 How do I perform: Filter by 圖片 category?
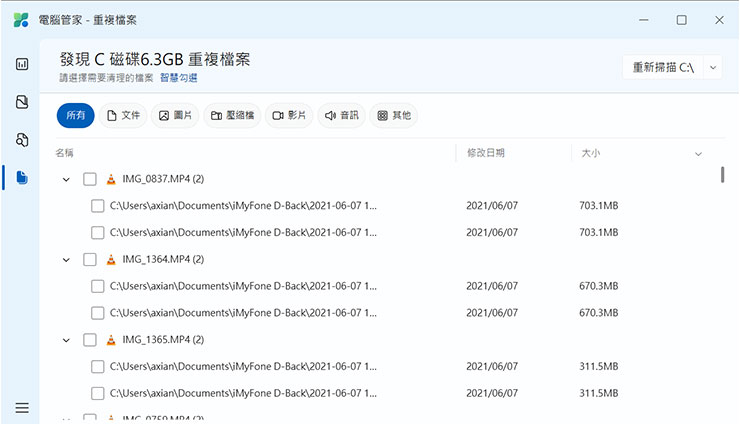(x=176, y=116)
